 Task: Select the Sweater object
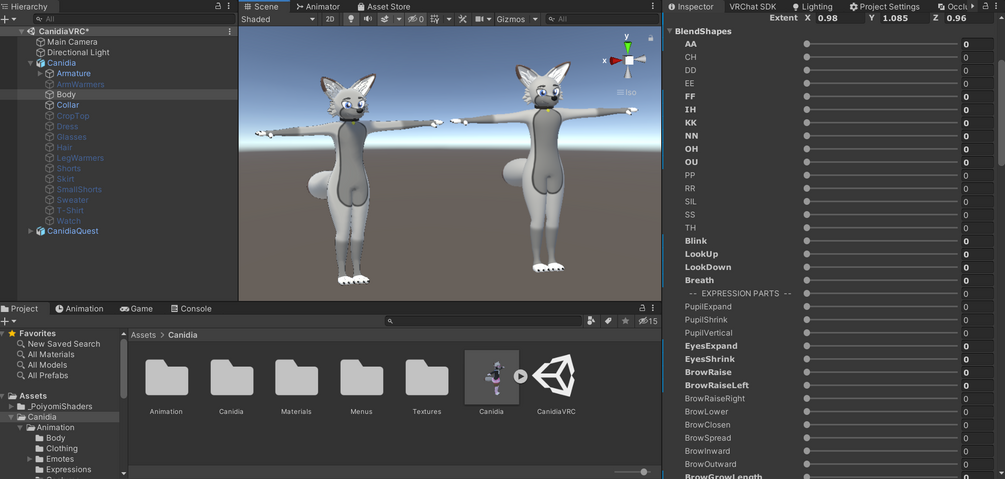coord(72,200)
